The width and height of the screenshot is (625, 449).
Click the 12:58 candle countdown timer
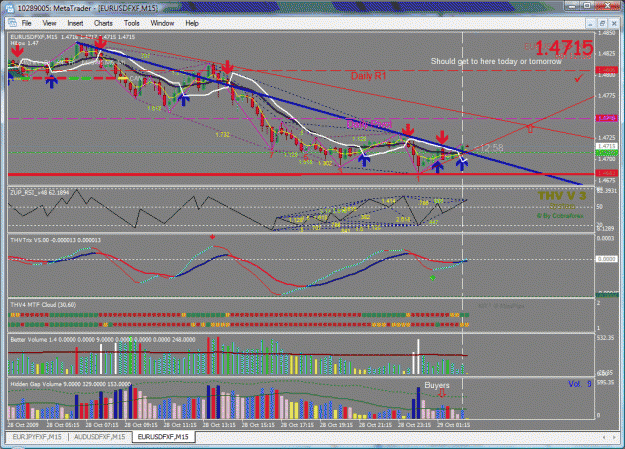(491, 148)
